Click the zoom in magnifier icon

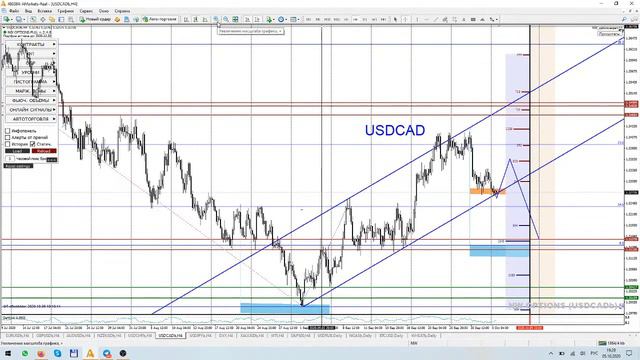click(x=216, y=19)
